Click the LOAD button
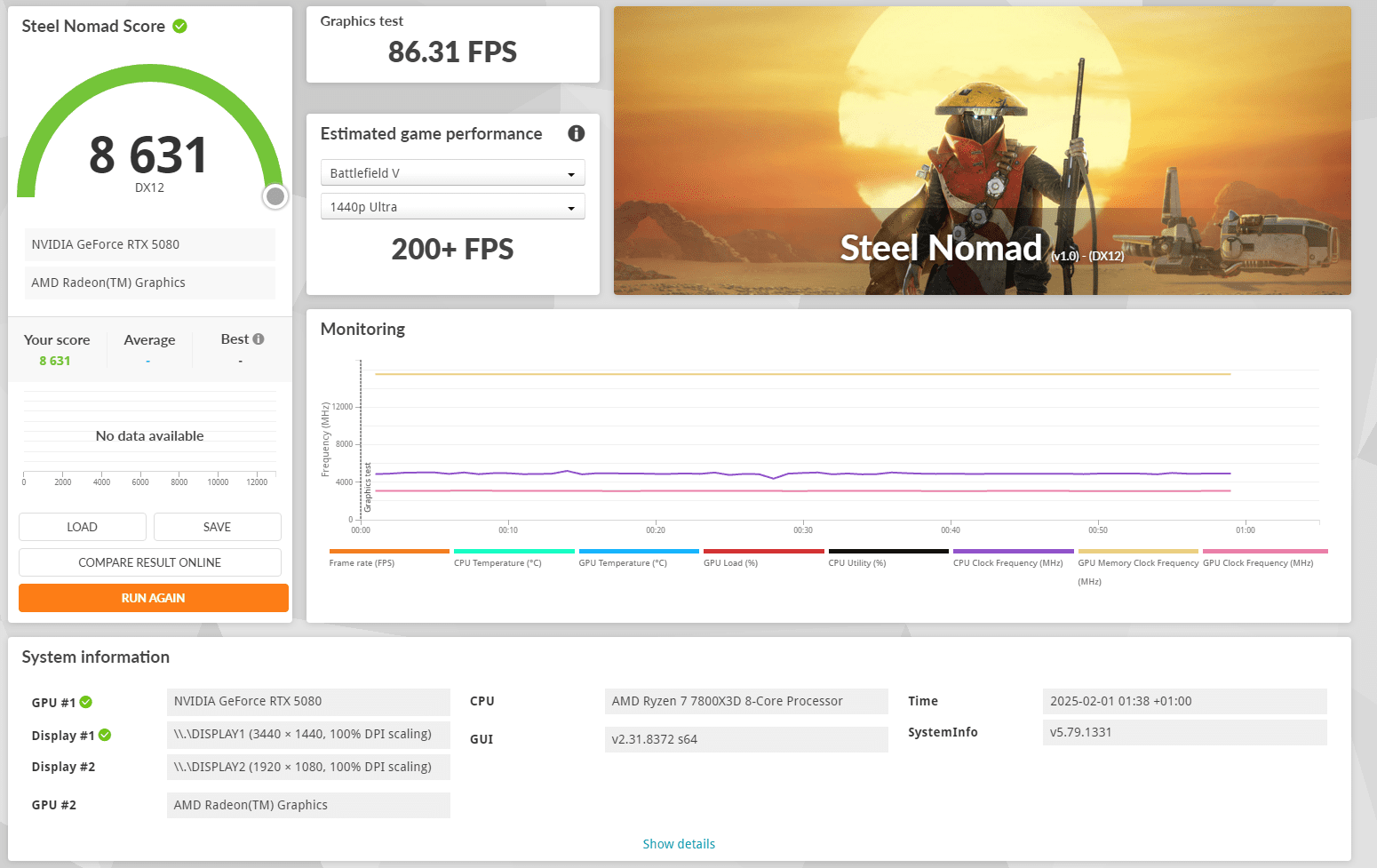 point(83,527)
